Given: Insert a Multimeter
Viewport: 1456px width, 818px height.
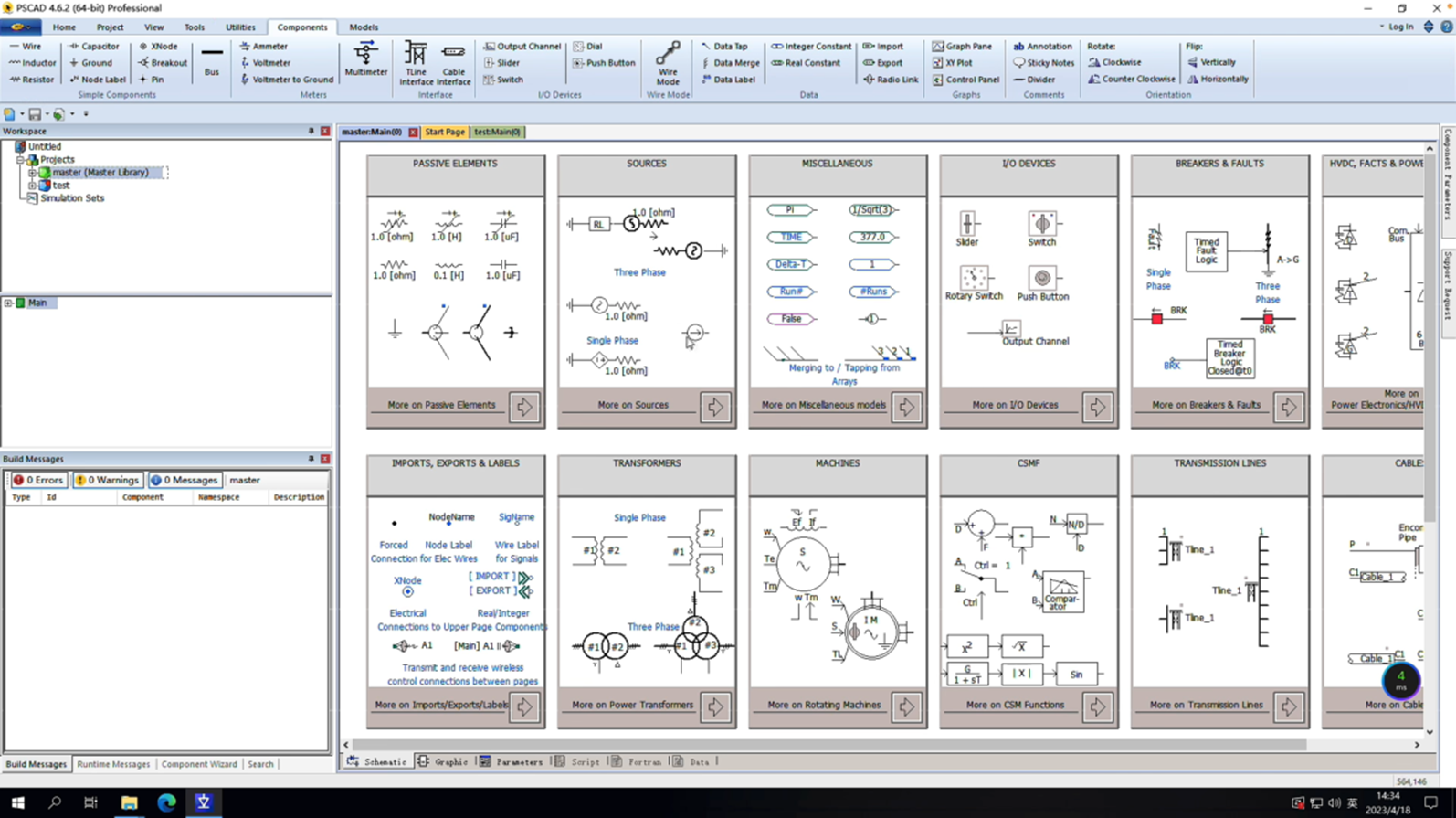Looking at the screenshot, I should click(x=366, y=59).
